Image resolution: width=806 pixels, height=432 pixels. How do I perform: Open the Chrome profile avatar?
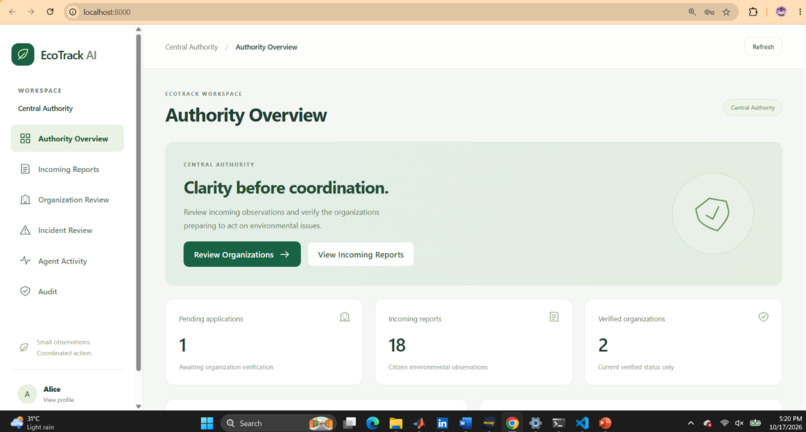(781, 12)
